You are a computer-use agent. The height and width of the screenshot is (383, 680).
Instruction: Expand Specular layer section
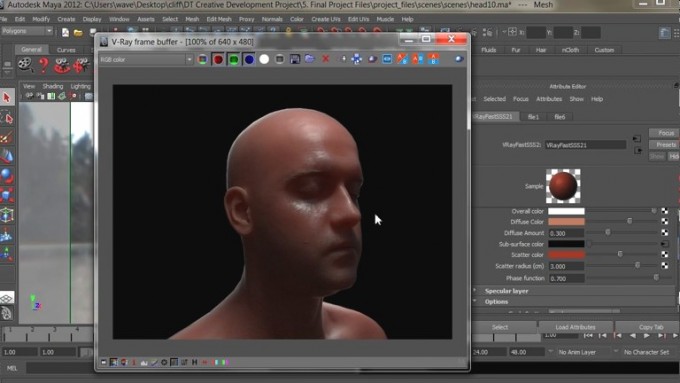pyautogui.click(x=506, y=291)
